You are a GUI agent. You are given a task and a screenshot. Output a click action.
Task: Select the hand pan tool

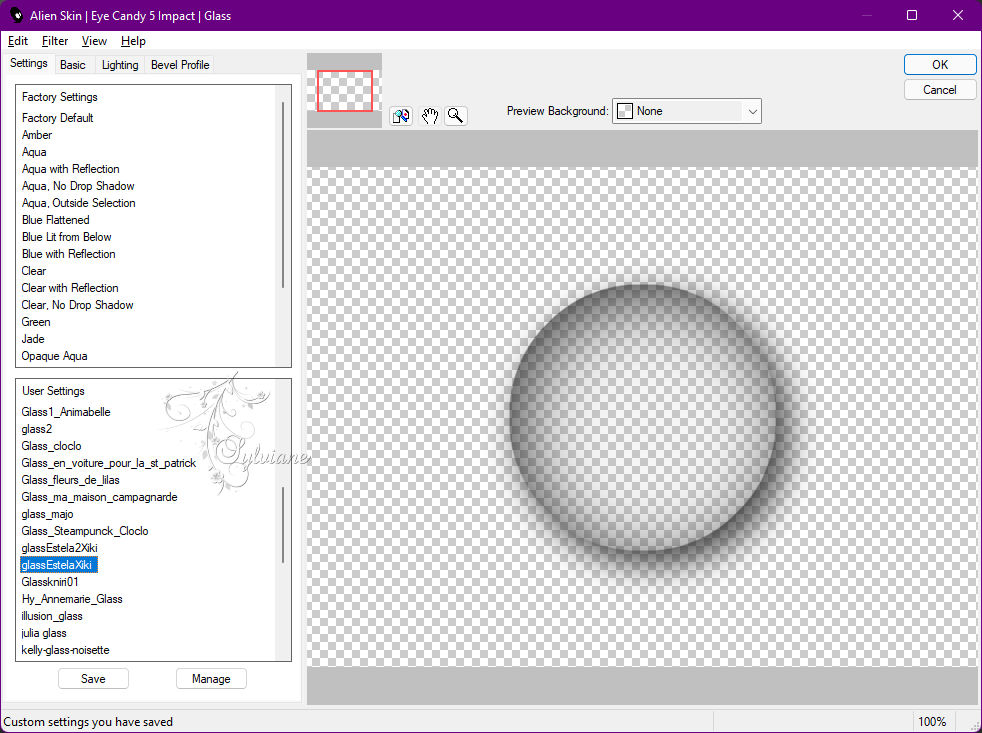(x=429, y=116)
